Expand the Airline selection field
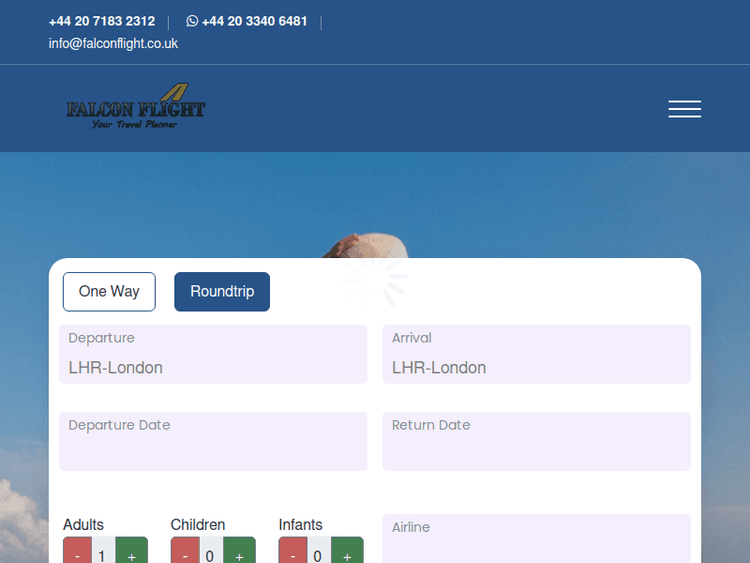750x563 pixels. point(536,540)
